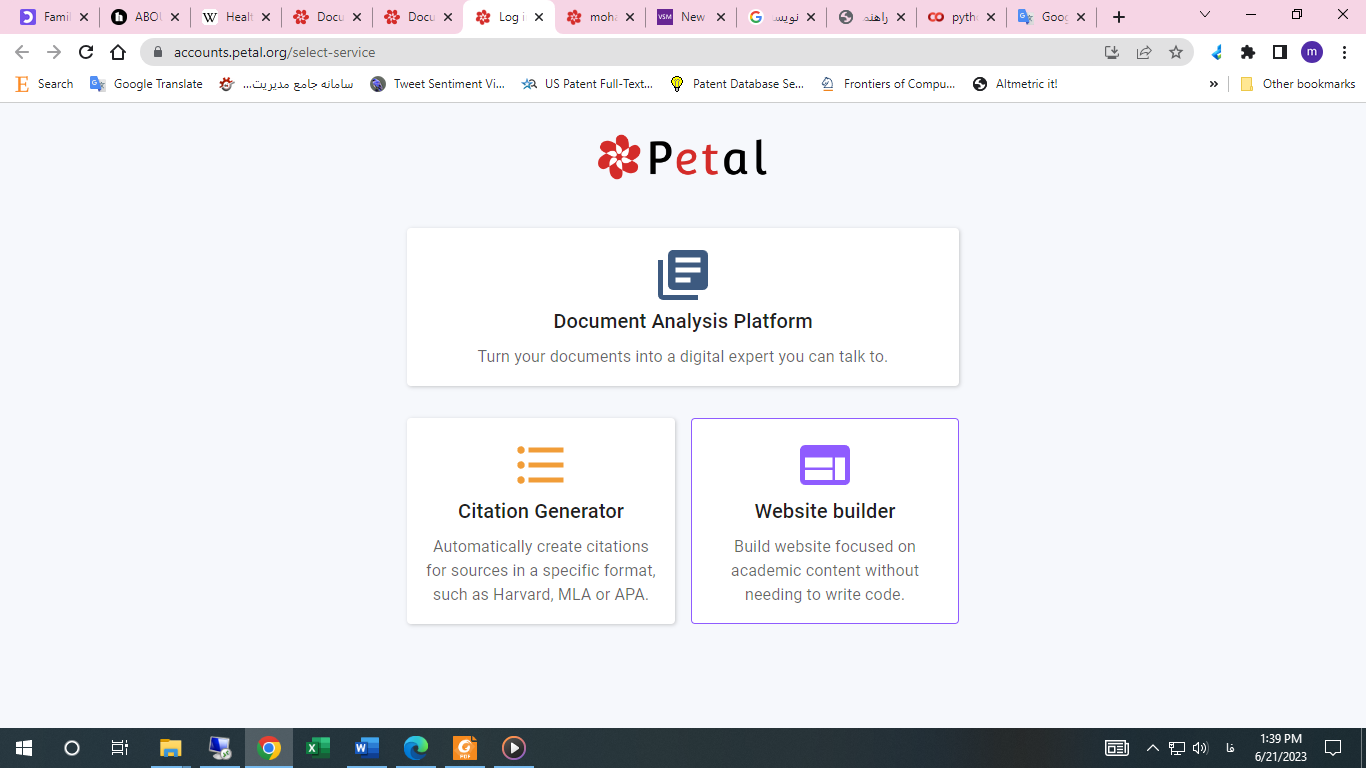Image resolution: width=1366 pixels, height=768 pixels.
Task: Click the browser forward arrow
Action: pyautogui.click(x=54, y=52)
